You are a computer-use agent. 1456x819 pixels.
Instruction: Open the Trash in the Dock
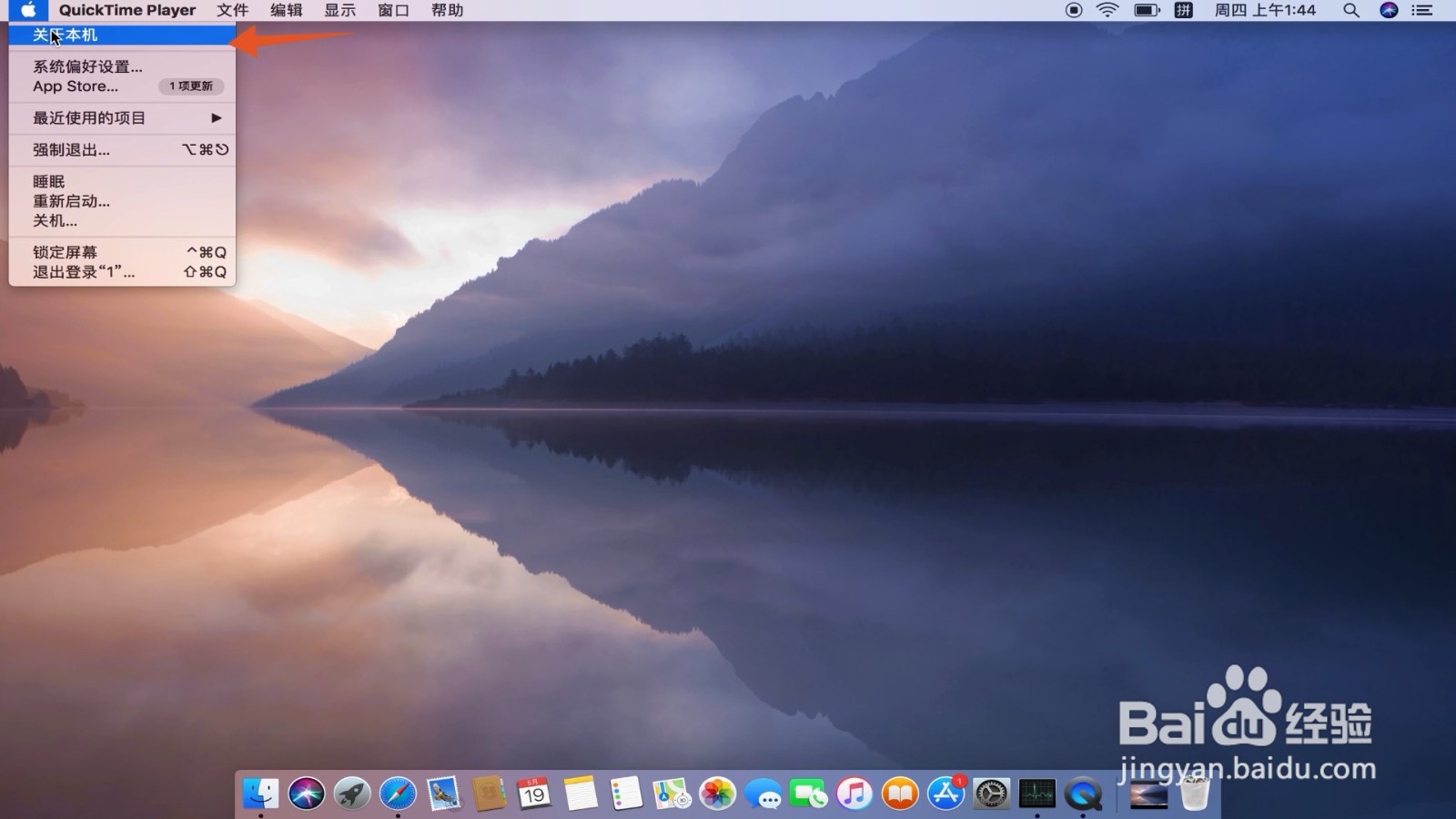pos(1195,794)
